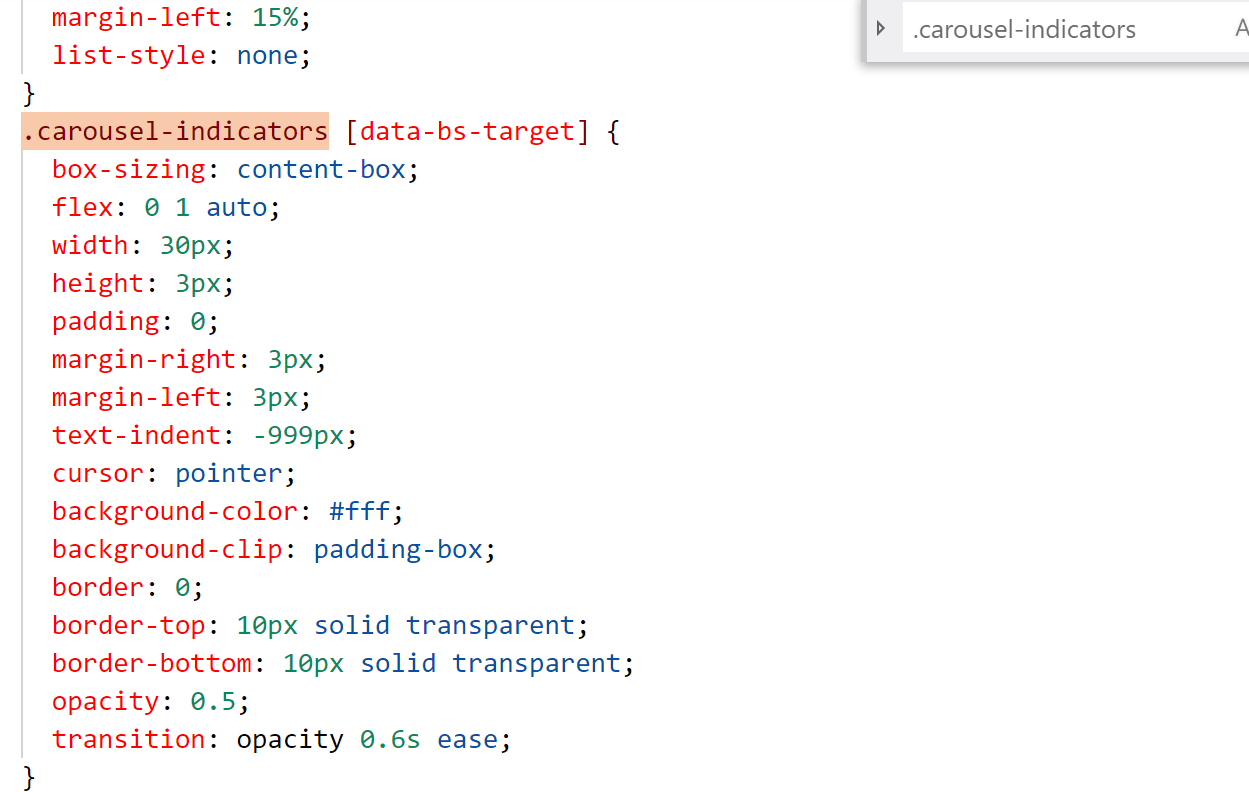
Task: Expand the replace toggle arrow in find widget
Action: tap(880, 29)
